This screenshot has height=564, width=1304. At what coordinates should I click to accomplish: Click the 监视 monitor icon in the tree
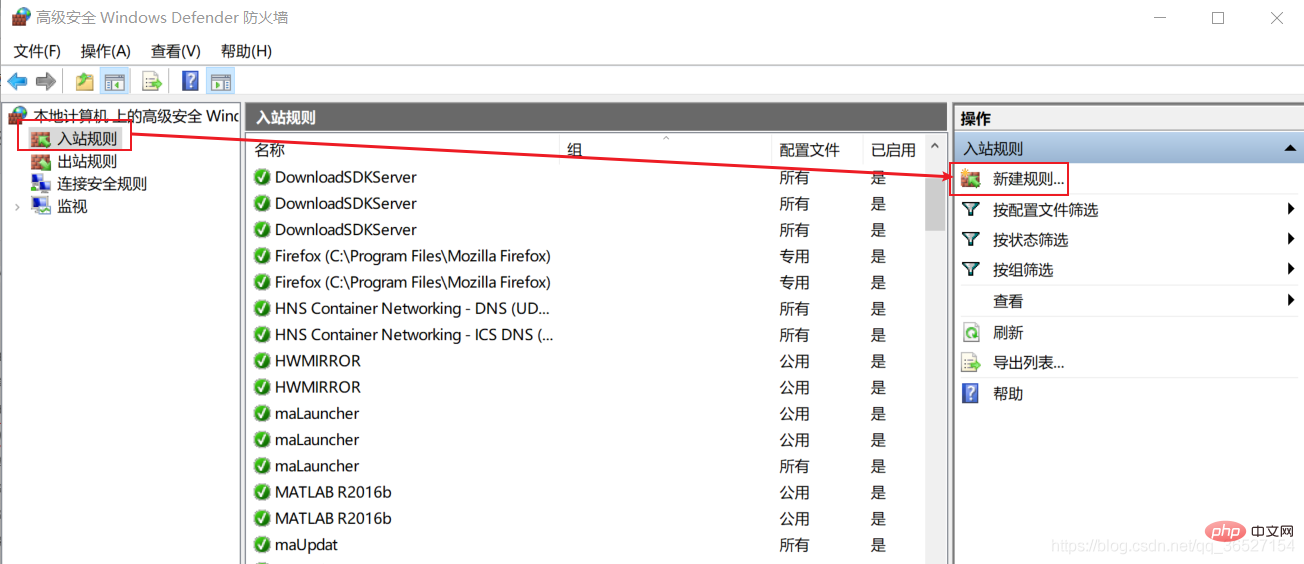41,206
